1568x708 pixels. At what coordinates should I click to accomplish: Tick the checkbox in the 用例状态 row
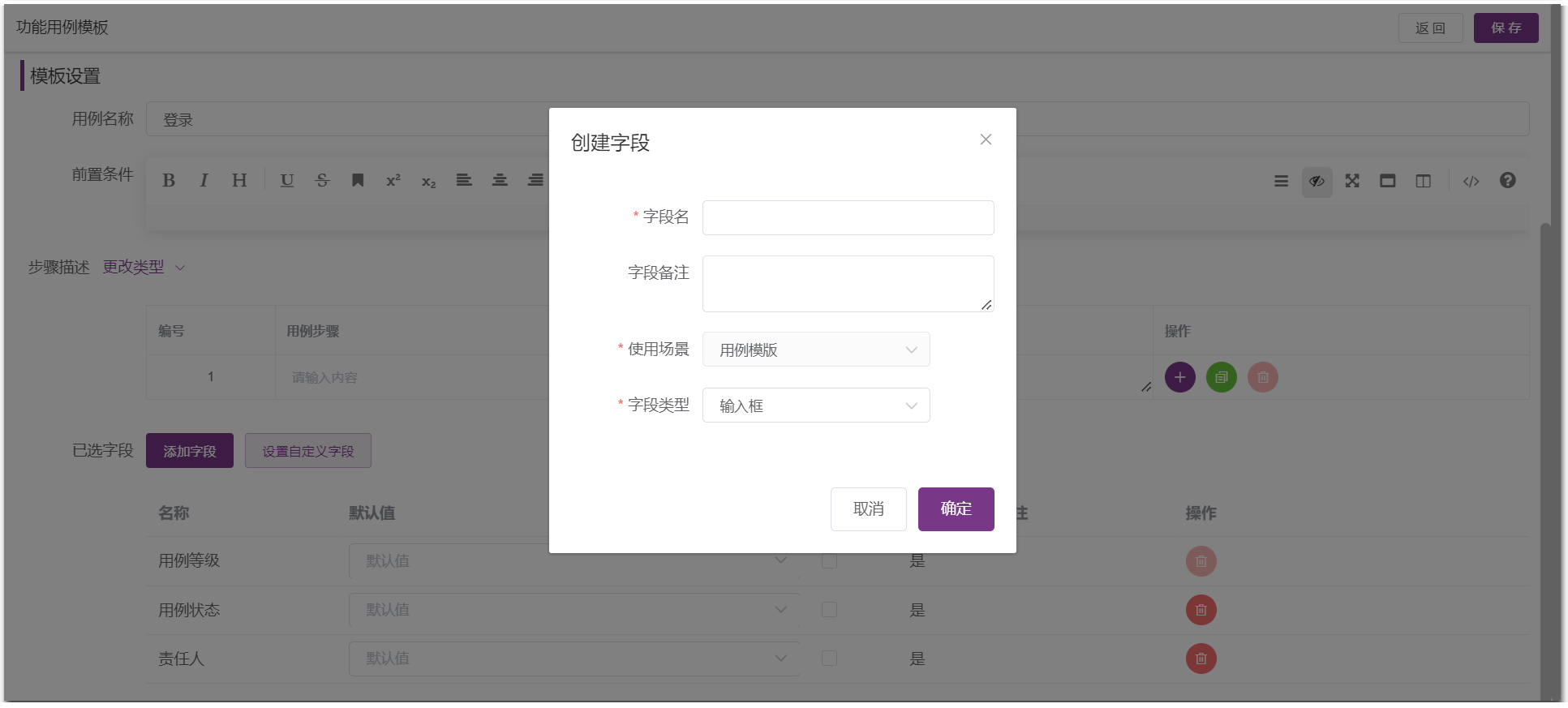coord(829,610)
